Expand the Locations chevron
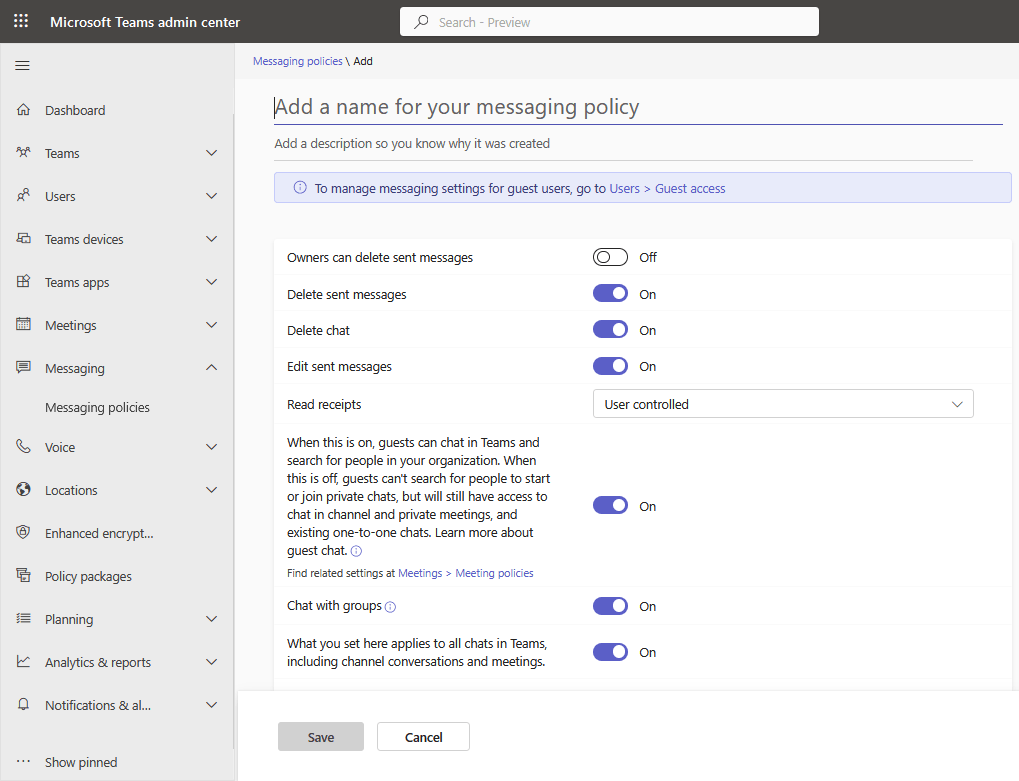Image resolution: width=1019 pixels, height=781 pixels. pos(211,489)
